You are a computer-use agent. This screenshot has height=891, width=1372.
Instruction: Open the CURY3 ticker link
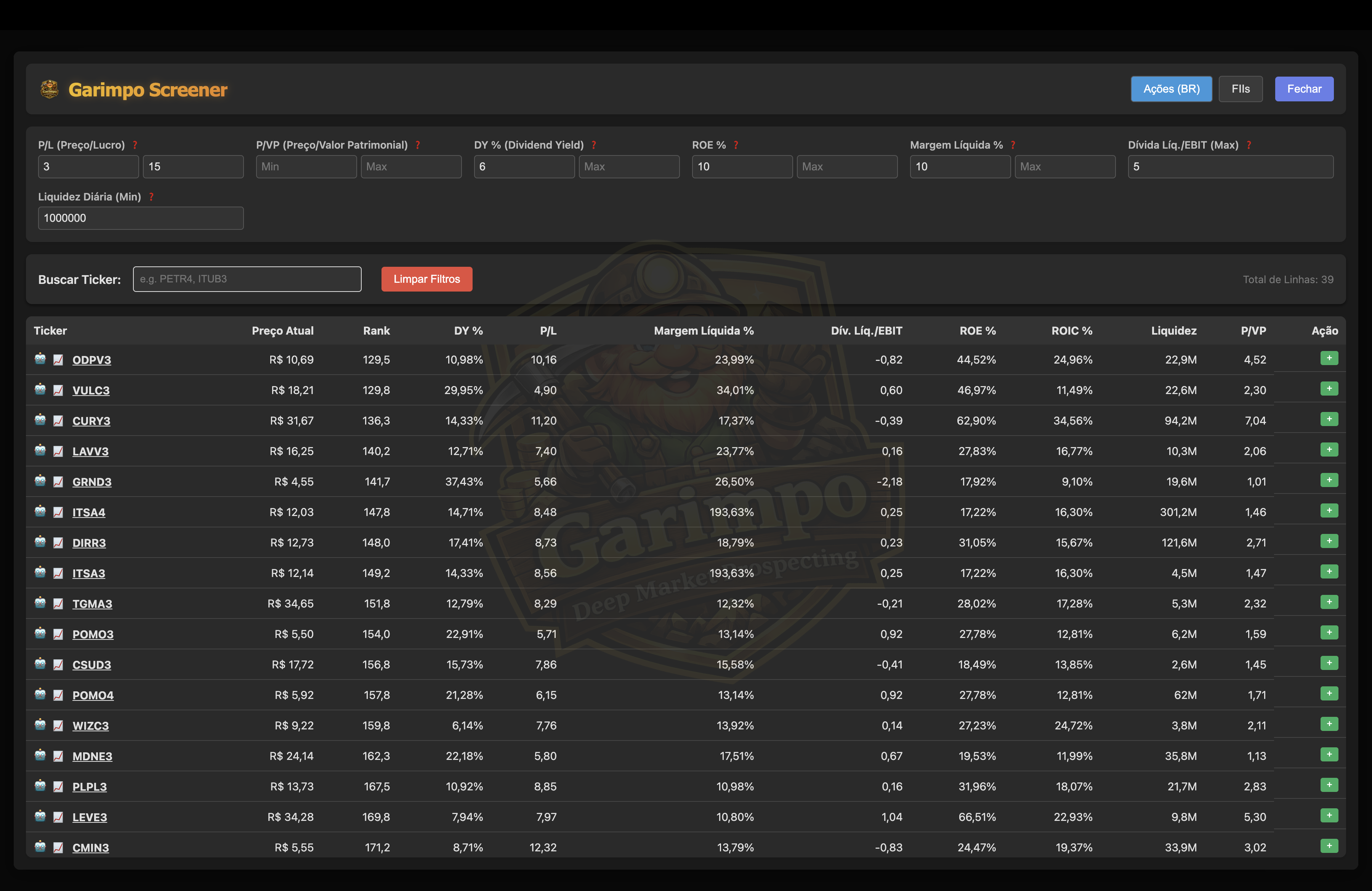coord(91,421)
